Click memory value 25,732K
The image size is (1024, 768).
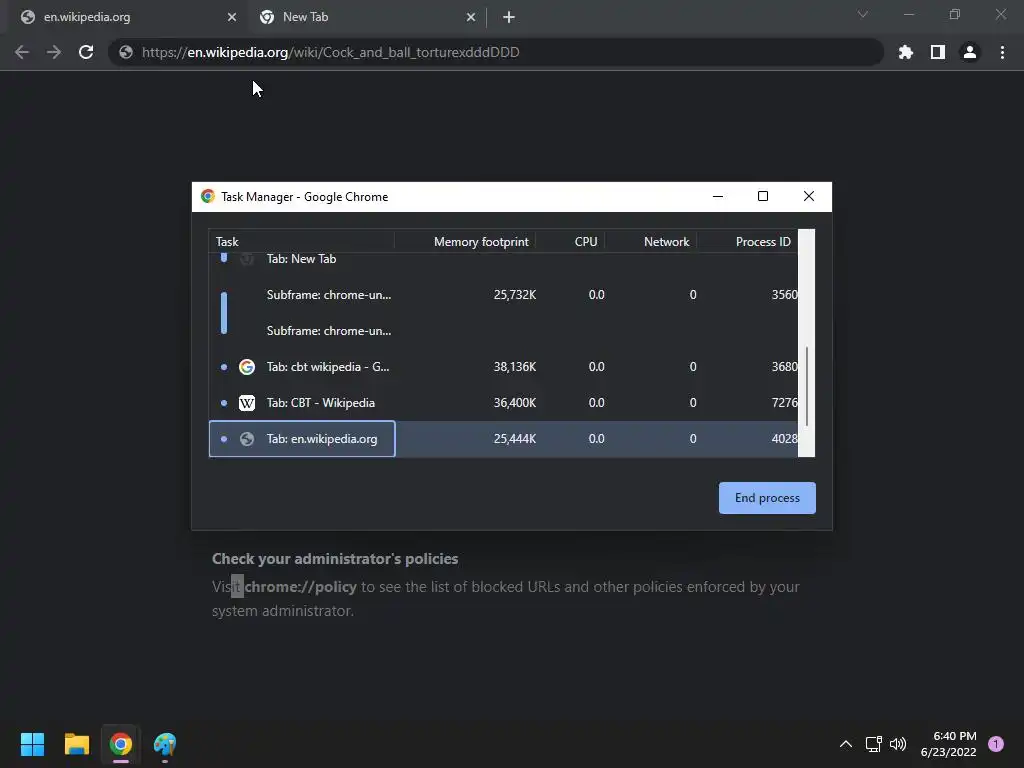pyautogui.click(x=515, y=295)
